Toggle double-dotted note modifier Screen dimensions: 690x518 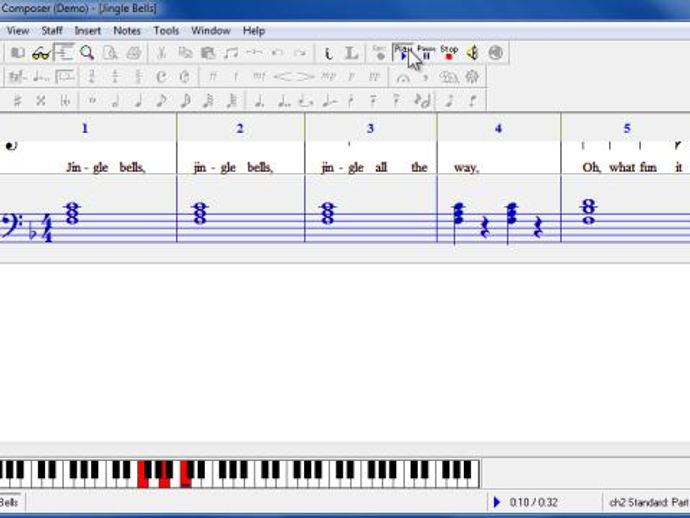tap(283, 102)
